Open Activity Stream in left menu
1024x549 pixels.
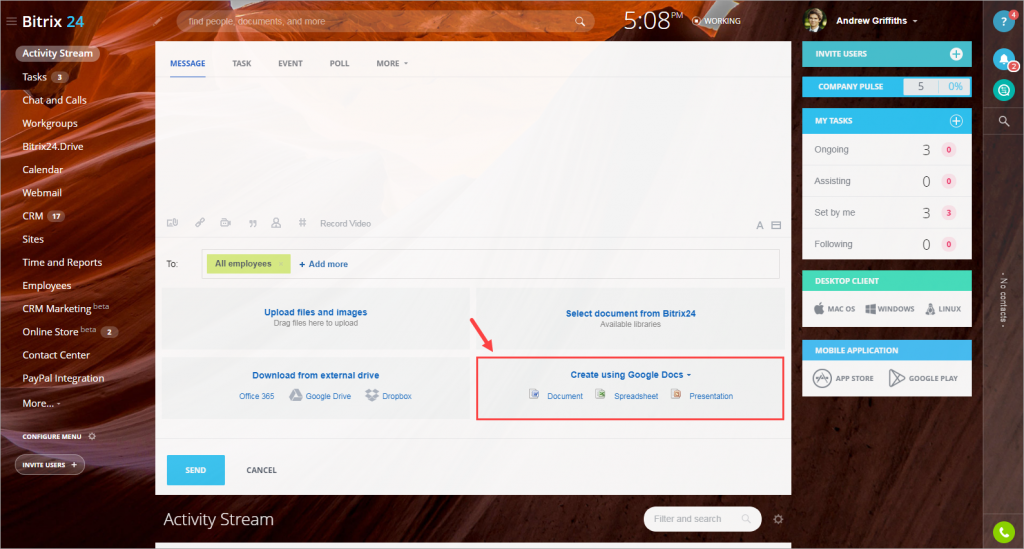click(x=57, y=54)
